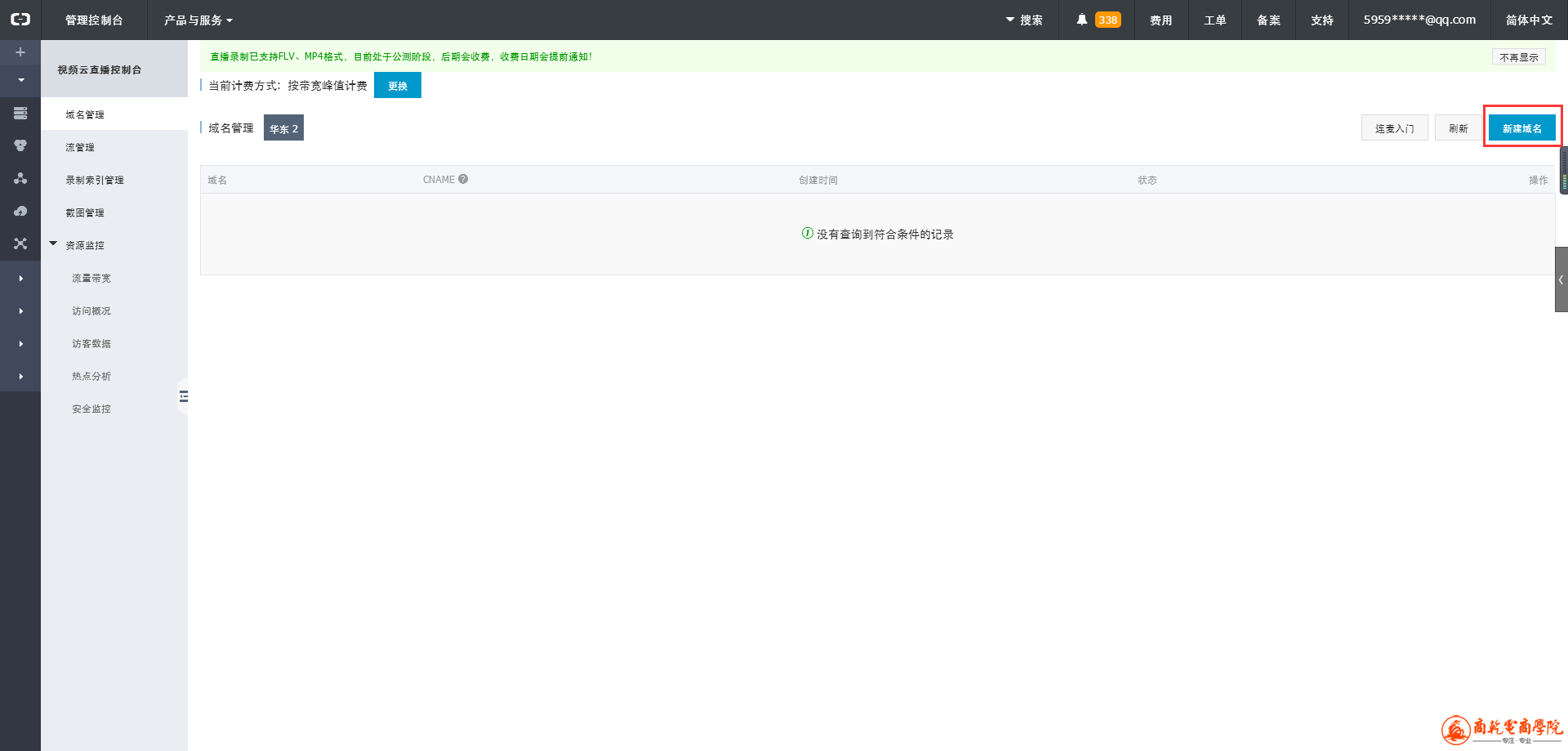
Task: Open the second dark sidebar product icon
Action: (20, 145)
